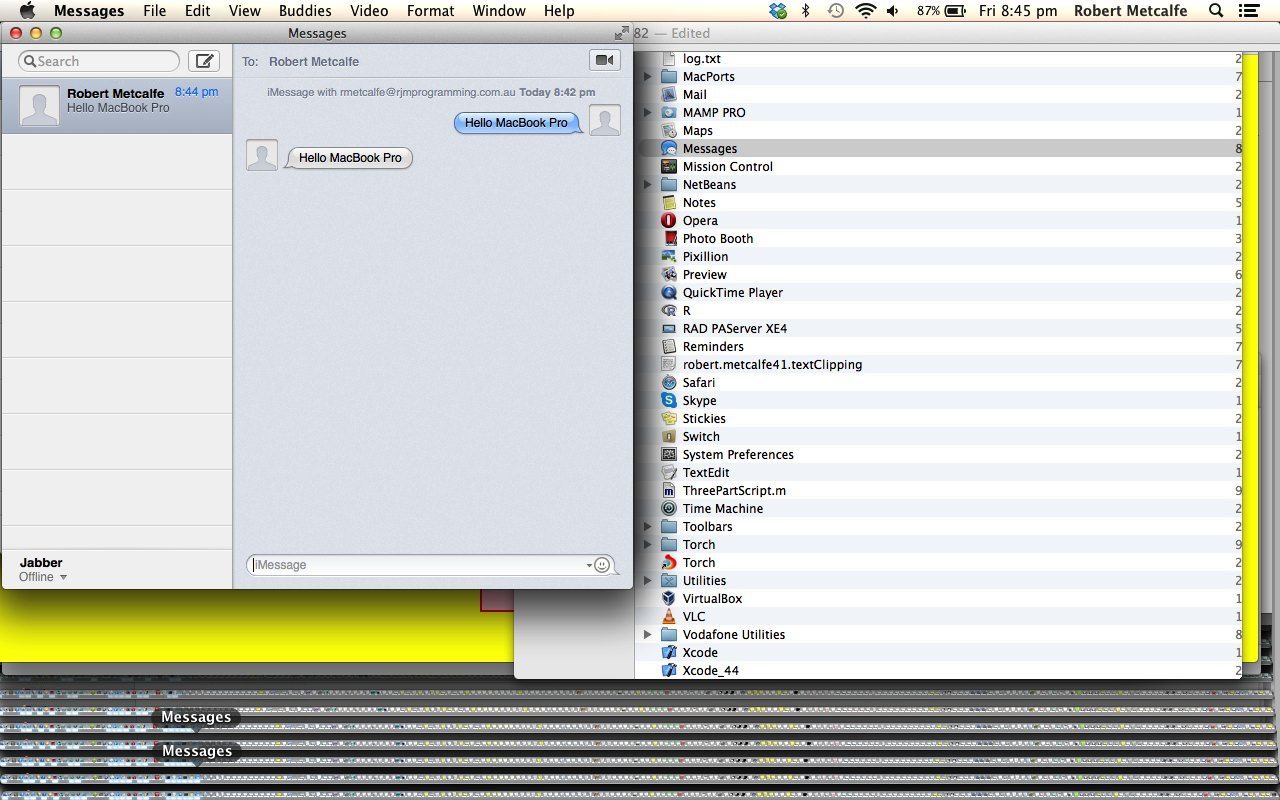This screenshot has width=1280, height=800.
Task: Open Spotlight search in menu bar
Action: point(1216,11)
